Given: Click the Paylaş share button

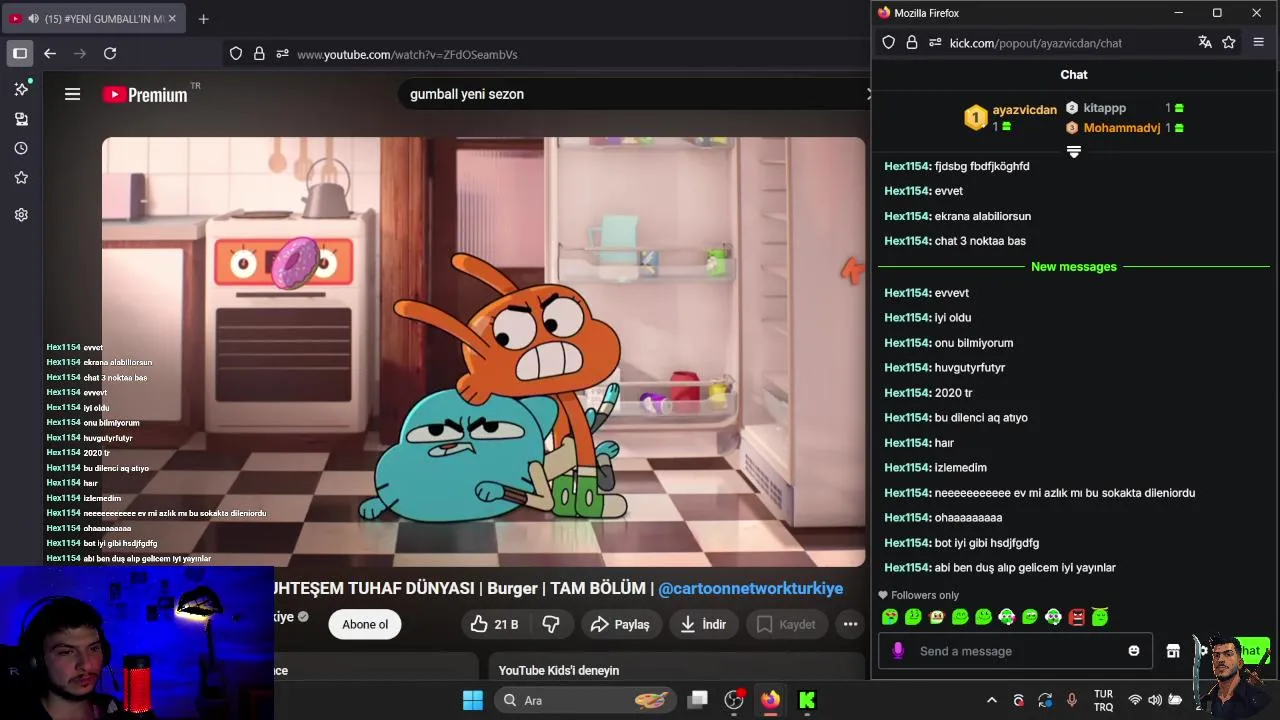Looking at the screenshot, I should 620,624.
